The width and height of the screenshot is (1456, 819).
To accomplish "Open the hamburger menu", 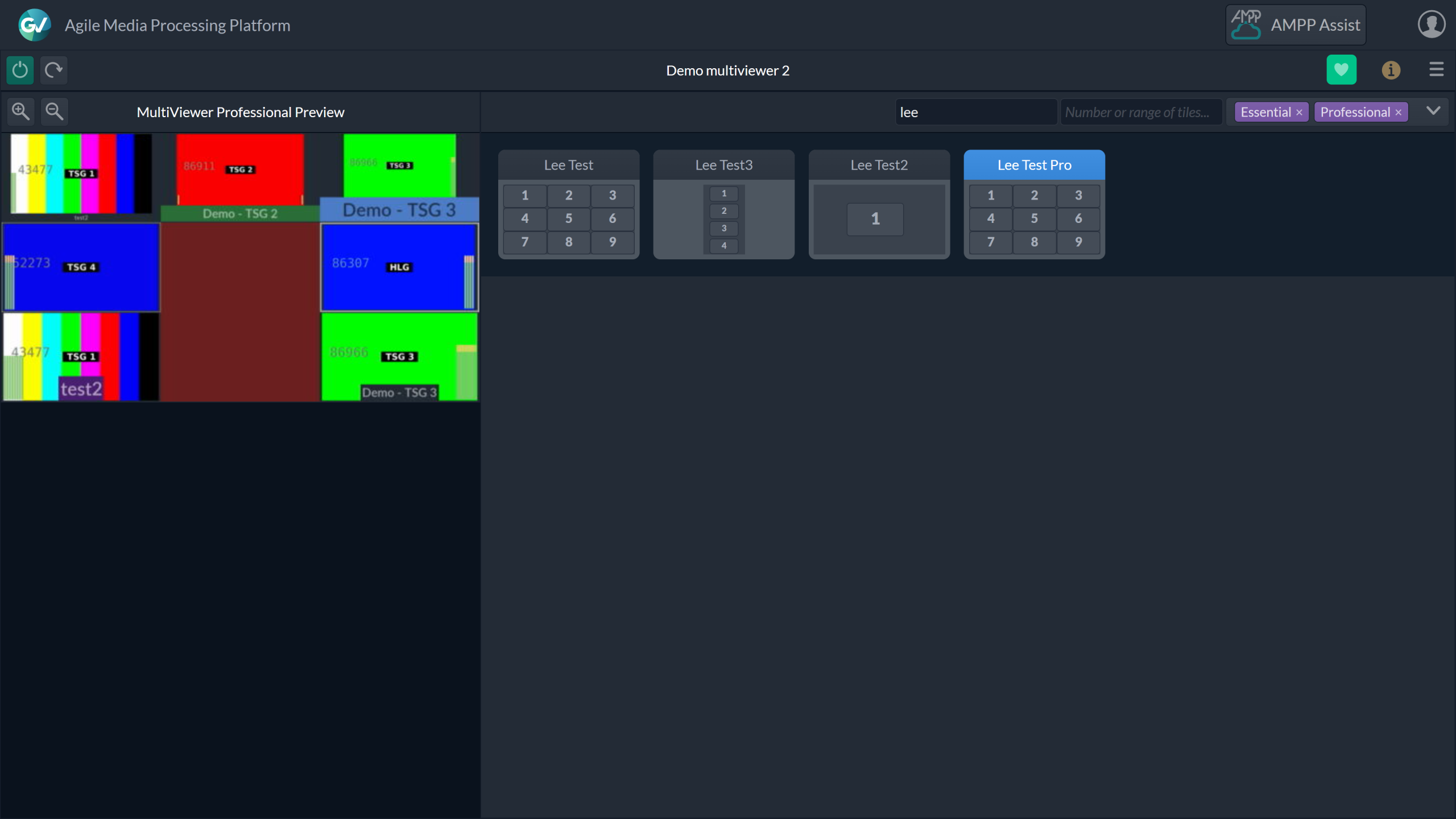I will click(1437, 69).
